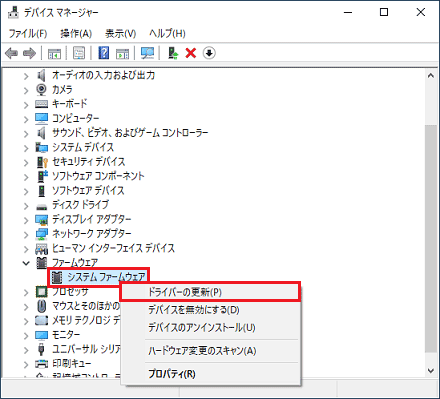Click the システム ファームウェア chip icon
This screenshot has width=440, height=399.
(x=57, y=277)
